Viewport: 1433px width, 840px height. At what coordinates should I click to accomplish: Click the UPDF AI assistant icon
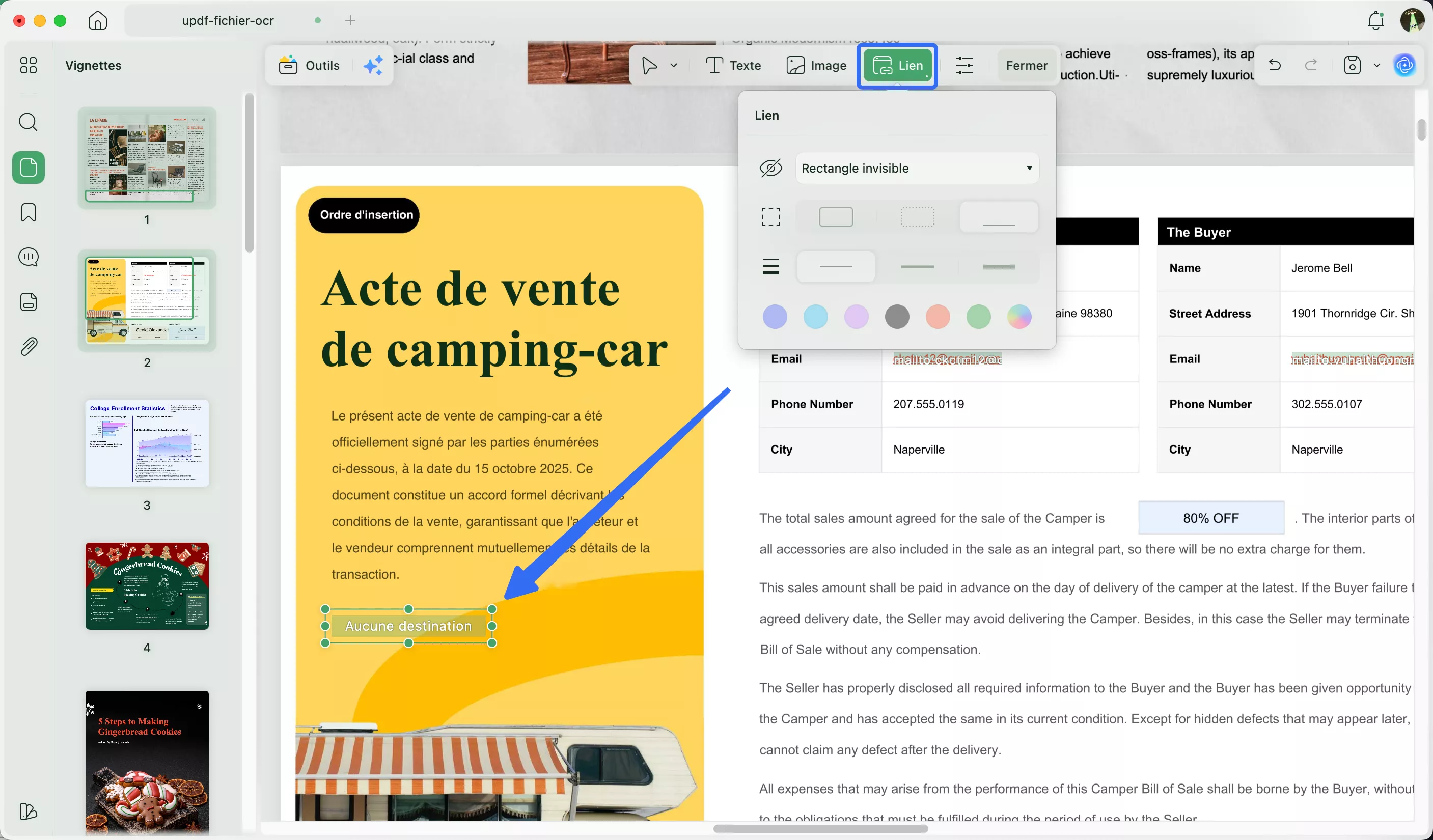[1404, 65]
